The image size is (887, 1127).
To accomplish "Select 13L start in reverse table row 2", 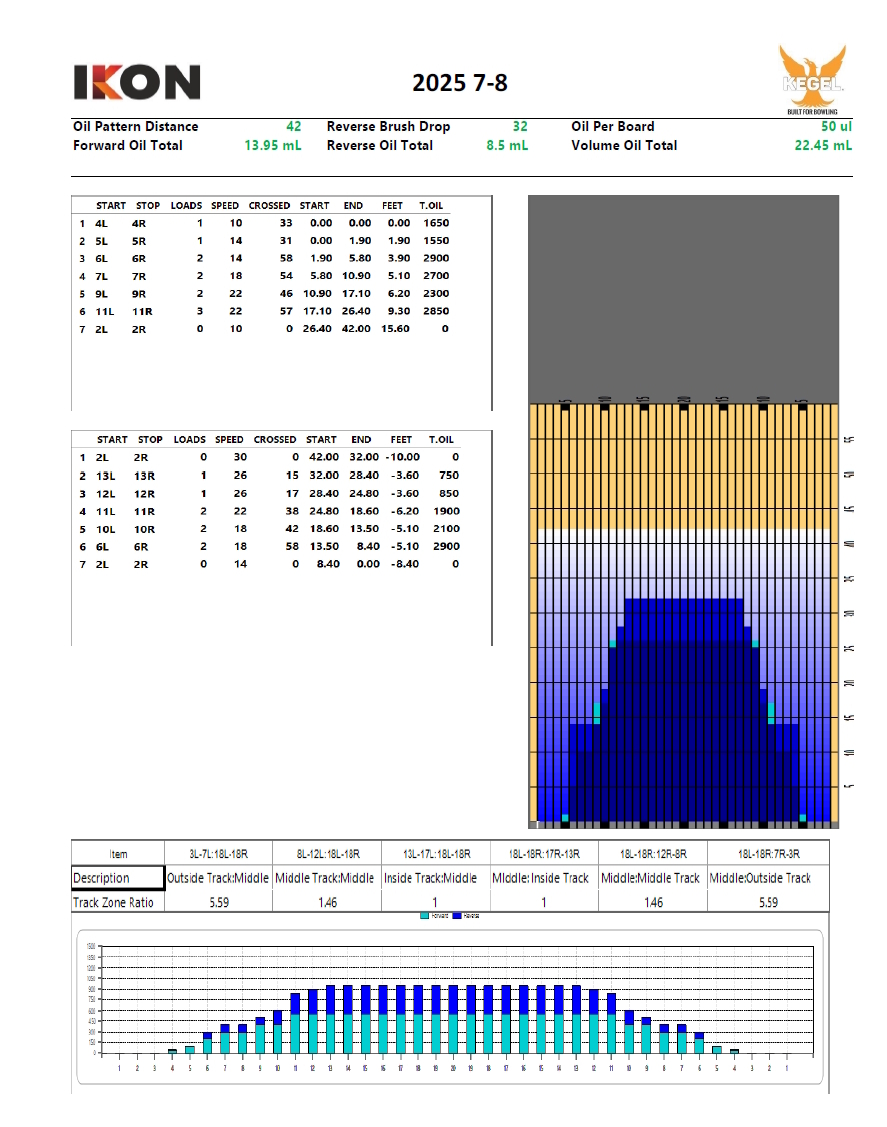I will [106, 476].
